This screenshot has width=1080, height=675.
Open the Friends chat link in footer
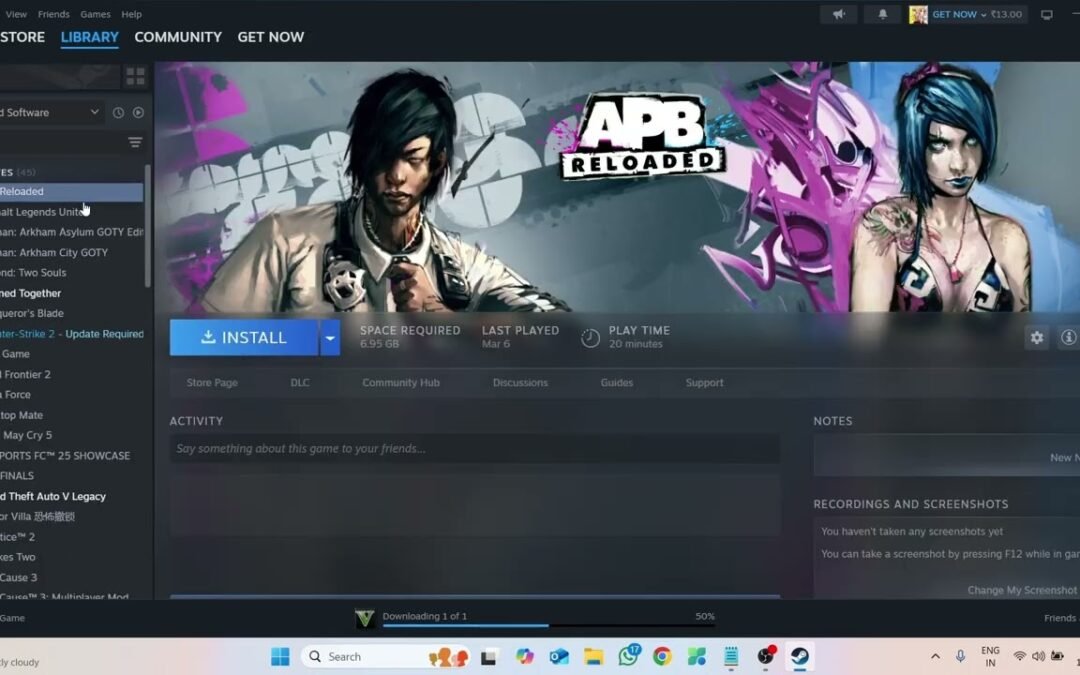click(1061, 618)
